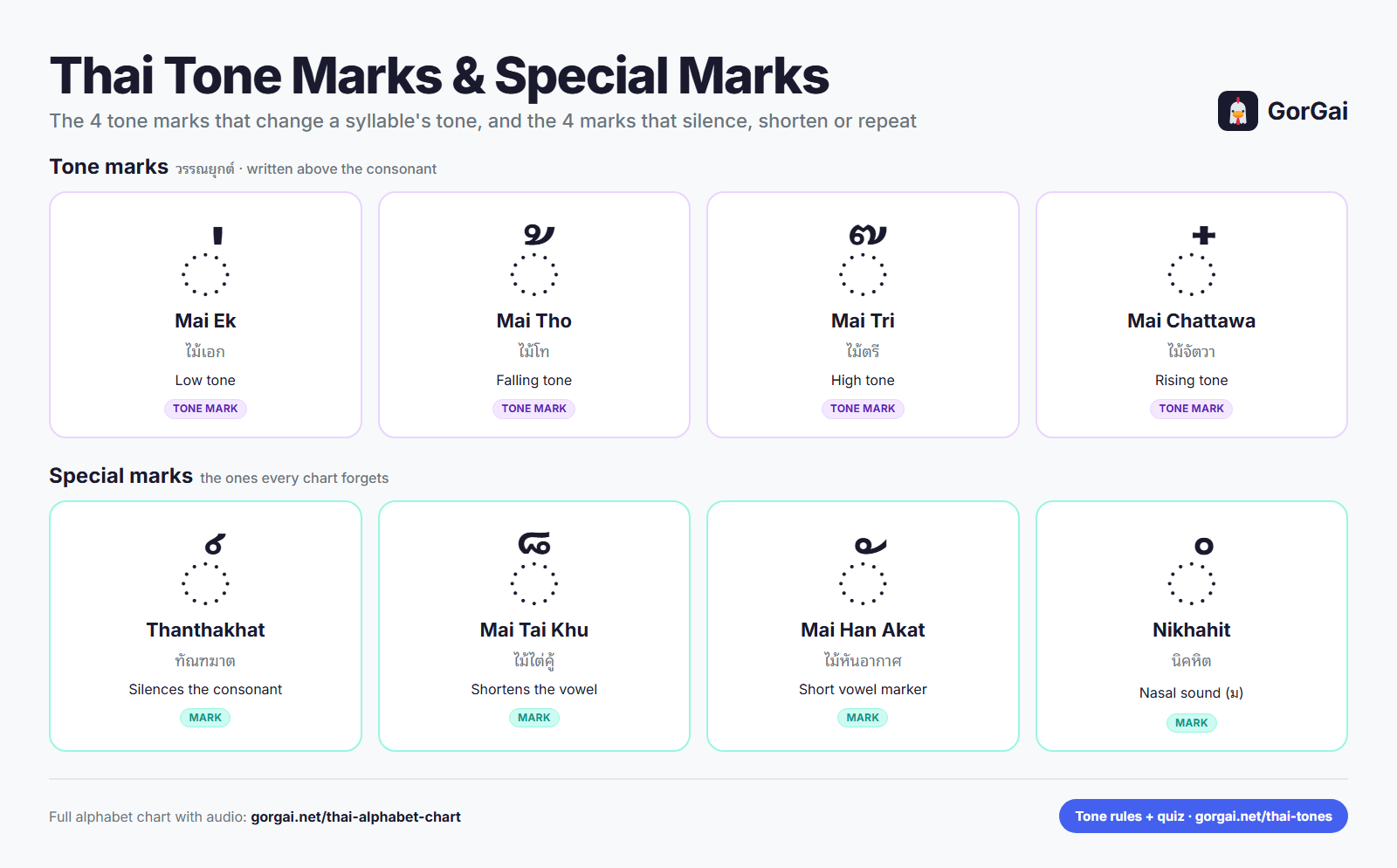Click the Tone marks section heading

pyautogui.click(x=109, y=167)
